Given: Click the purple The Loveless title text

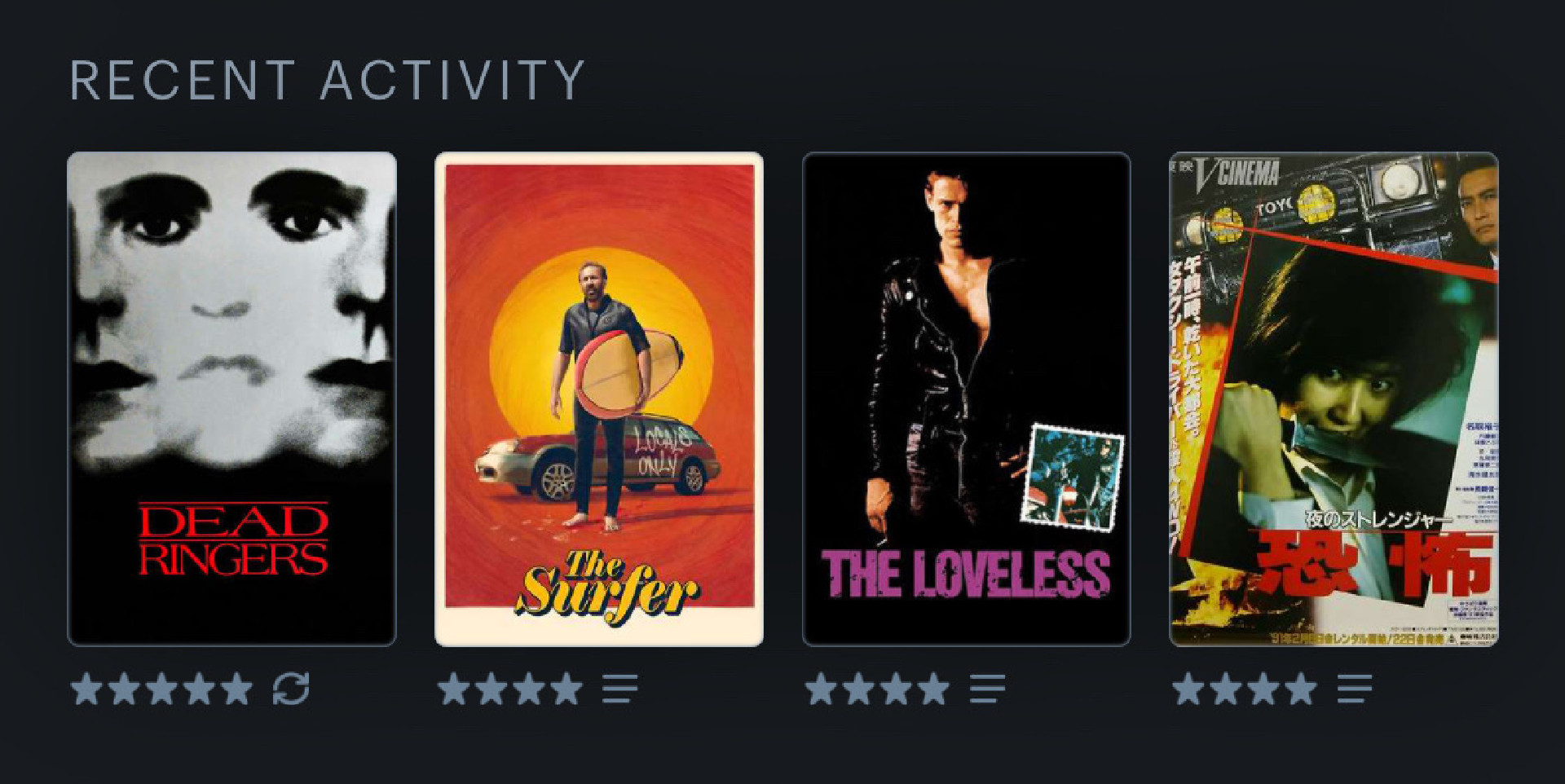Looking at the screenshot, I should 966,574.
